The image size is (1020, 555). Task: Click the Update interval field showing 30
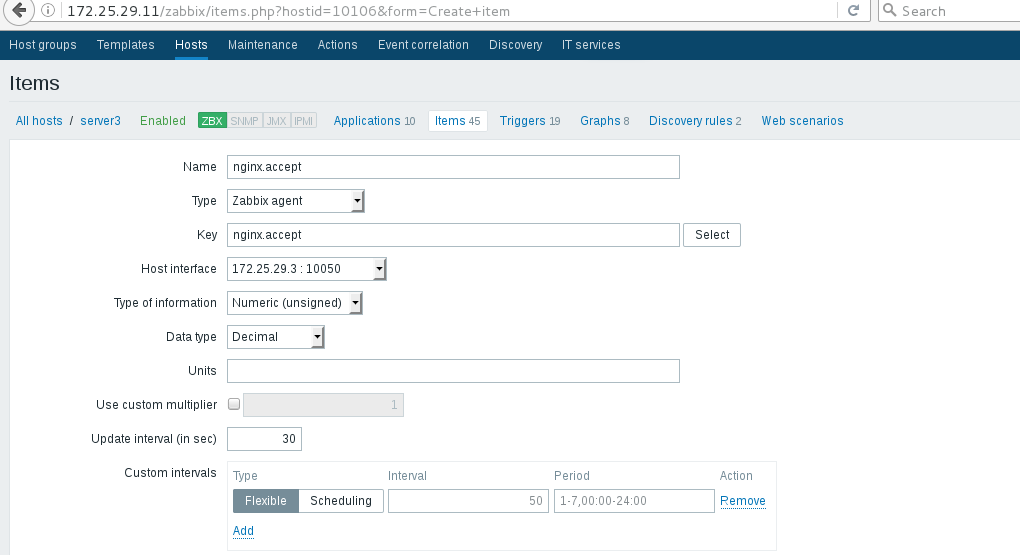click(x=264, y=439)
